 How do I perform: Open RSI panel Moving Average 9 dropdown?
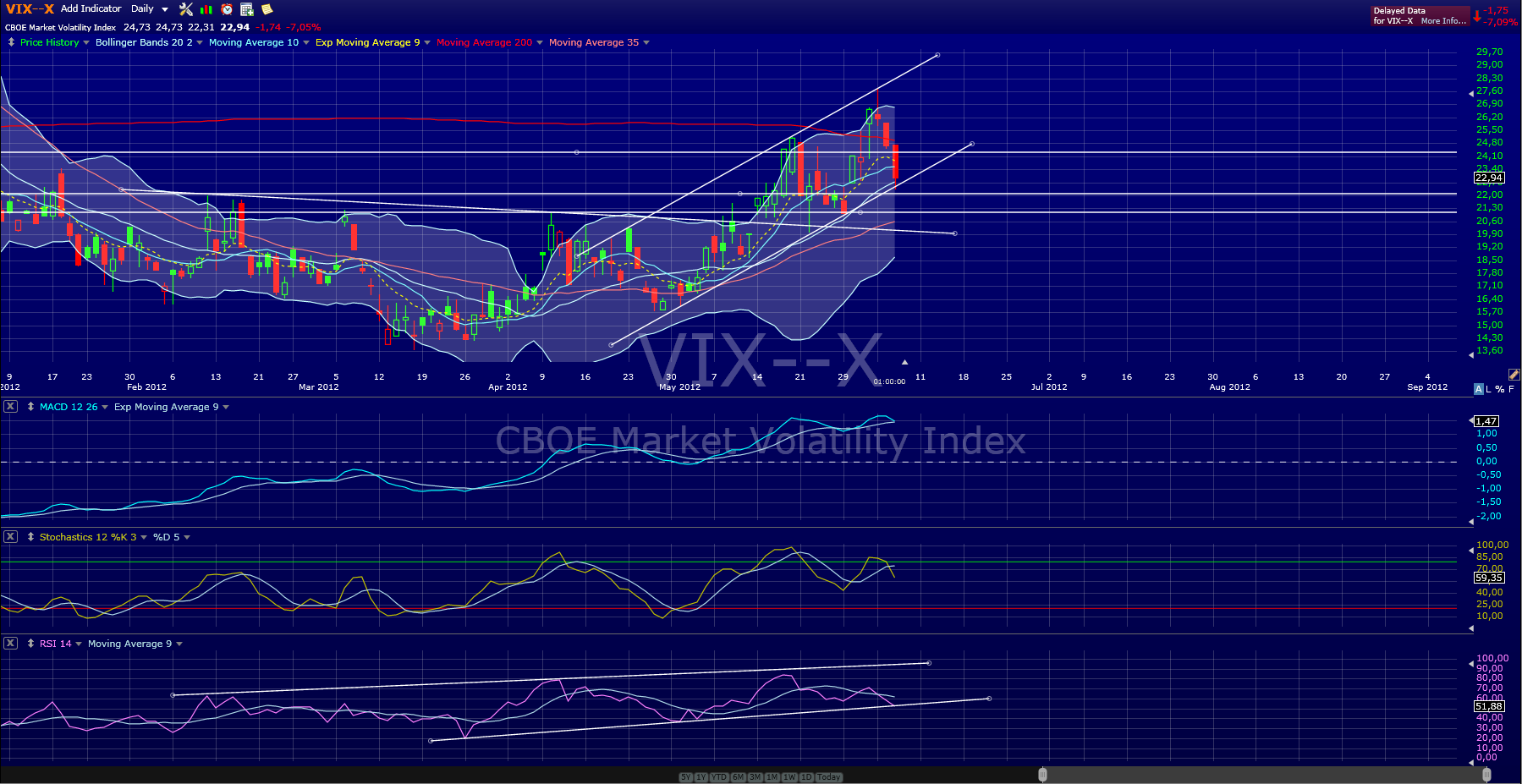click(x=179, y=644)
